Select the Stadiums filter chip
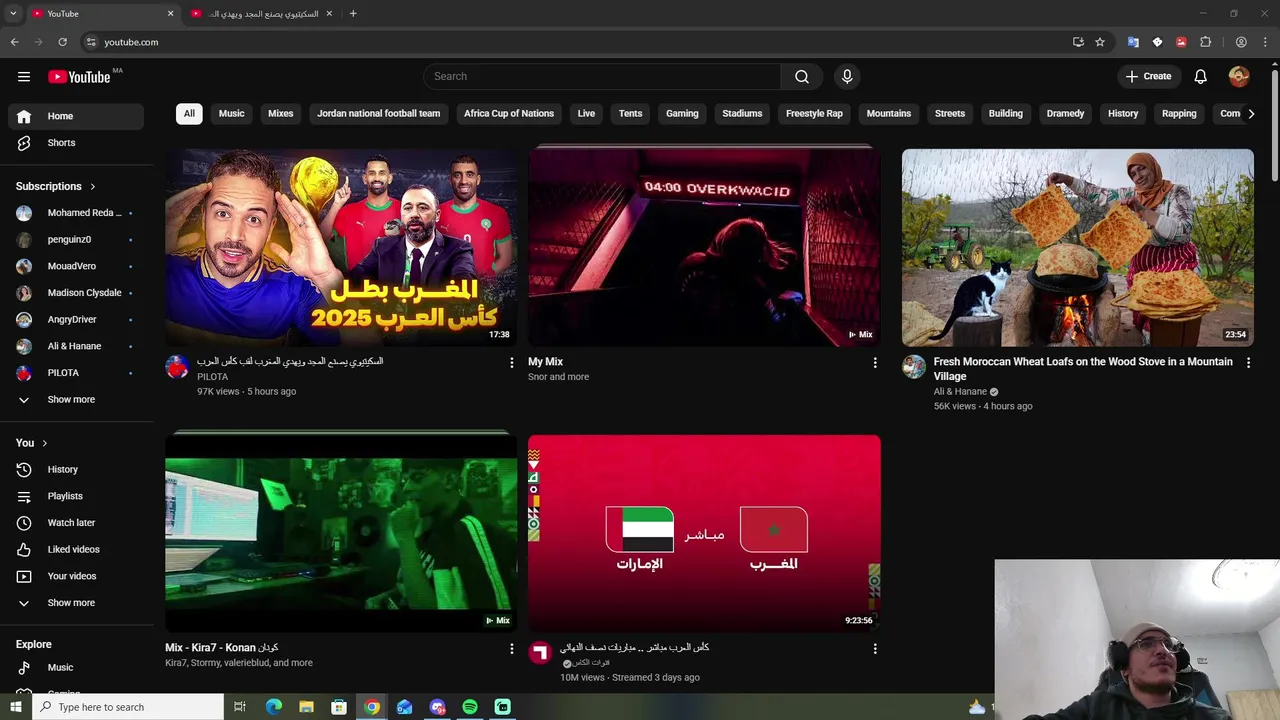Screen dimensions: 1280x720 (742, 114)
